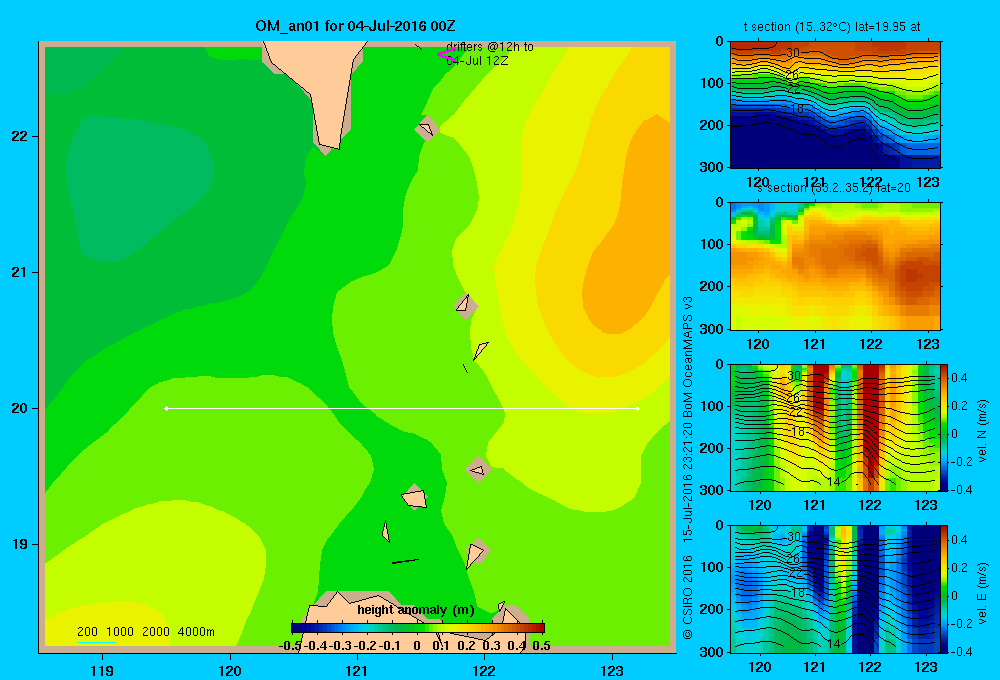This screenshot has width=1000, height=680.
Task: Click the left endpoint of white section line
Action: click(166, 408)
